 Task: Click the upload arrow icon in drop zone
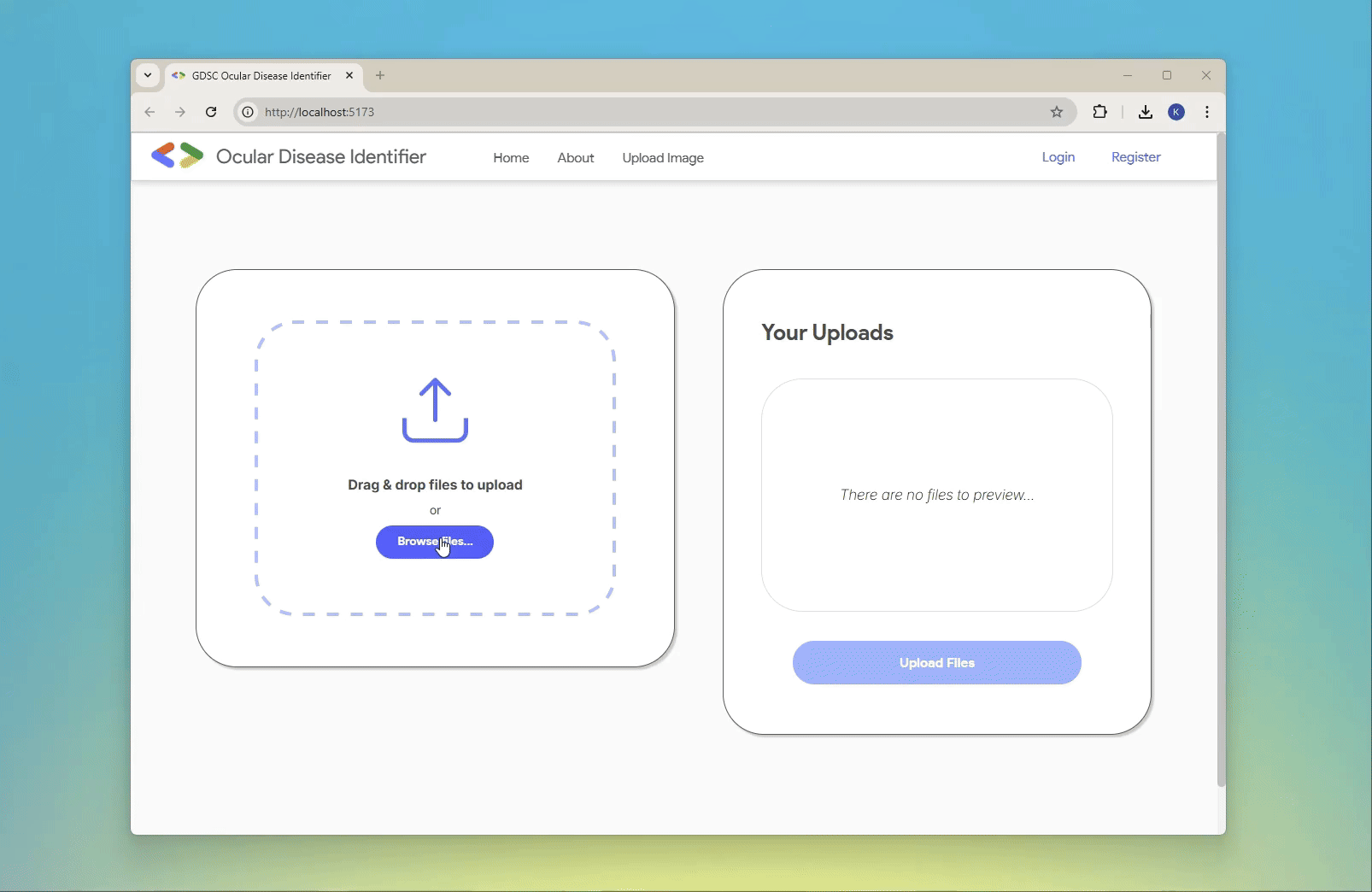[x=435, y=410]
